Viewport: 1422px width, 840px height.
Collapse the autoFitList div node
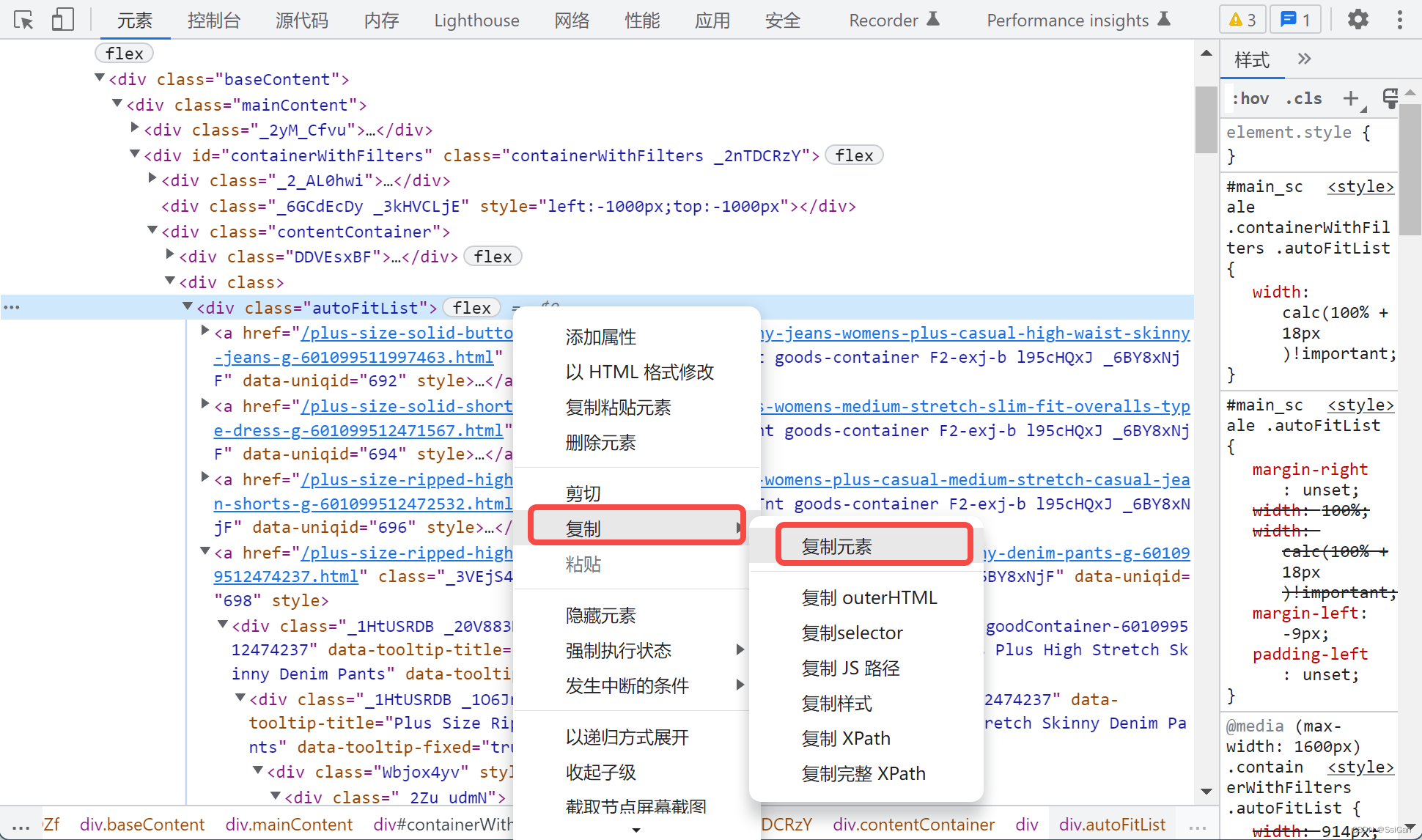pyautogui.click(x=188, y=307)
